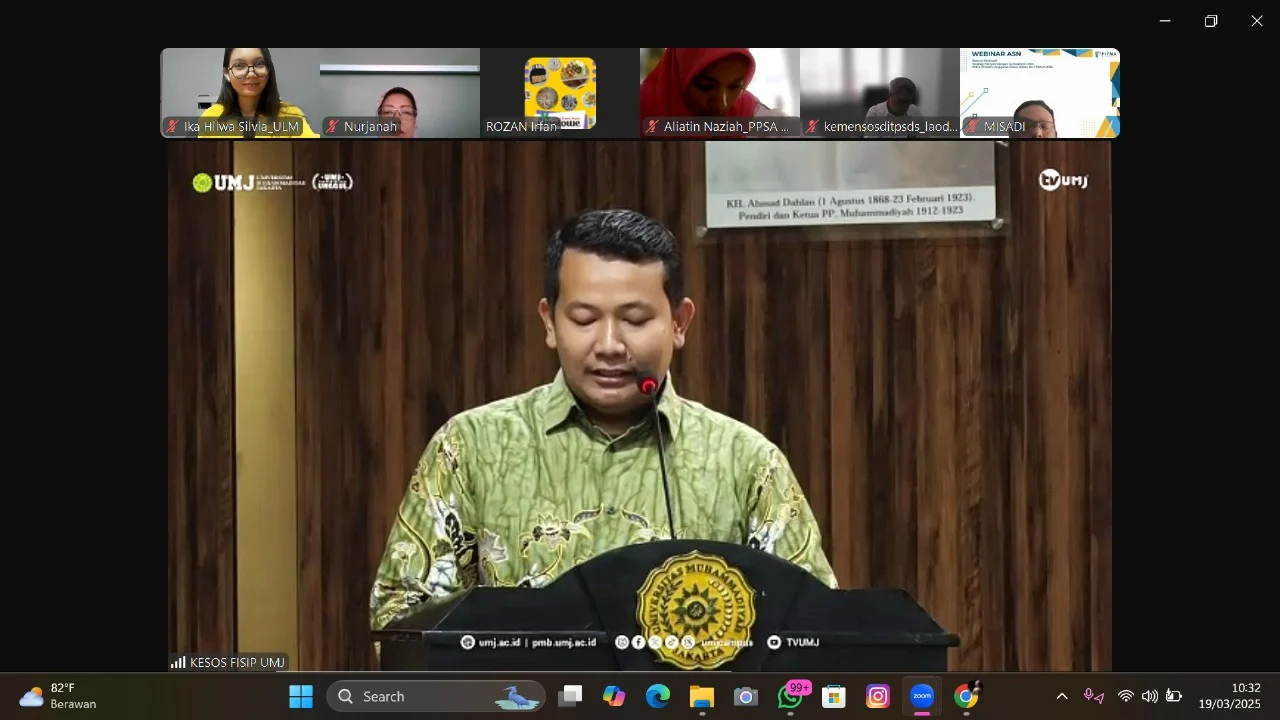1280x720 pixels.
Task: Open the Zoom app in the taskbar
Action: click(922, 696)
